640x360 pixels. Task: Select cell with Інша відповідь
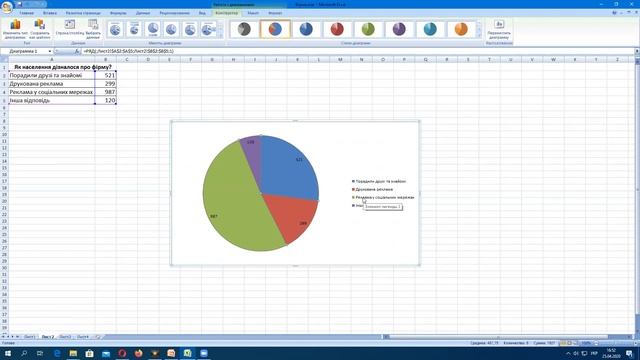coord(51,100)
